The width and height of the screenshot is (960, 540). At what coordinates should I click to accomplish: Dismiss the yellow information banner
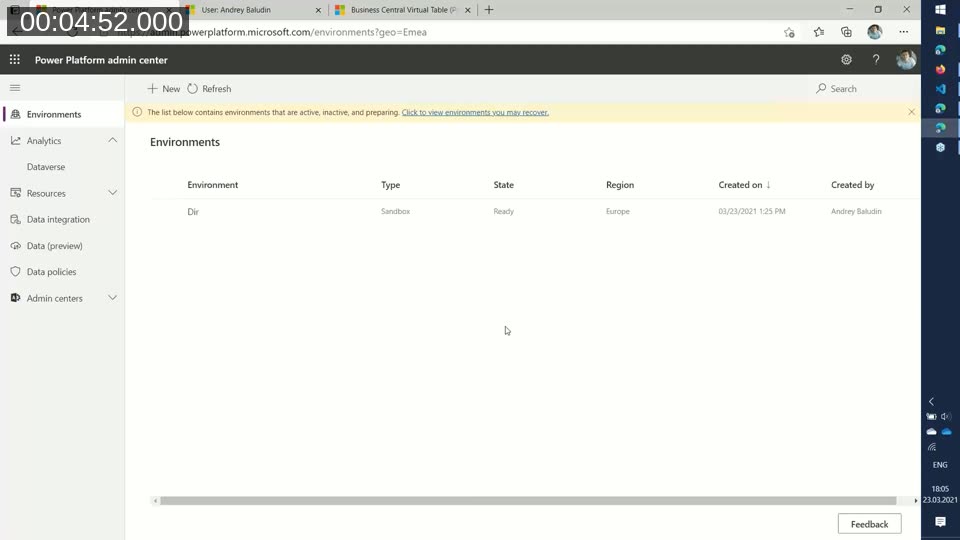tap(911, 112)
